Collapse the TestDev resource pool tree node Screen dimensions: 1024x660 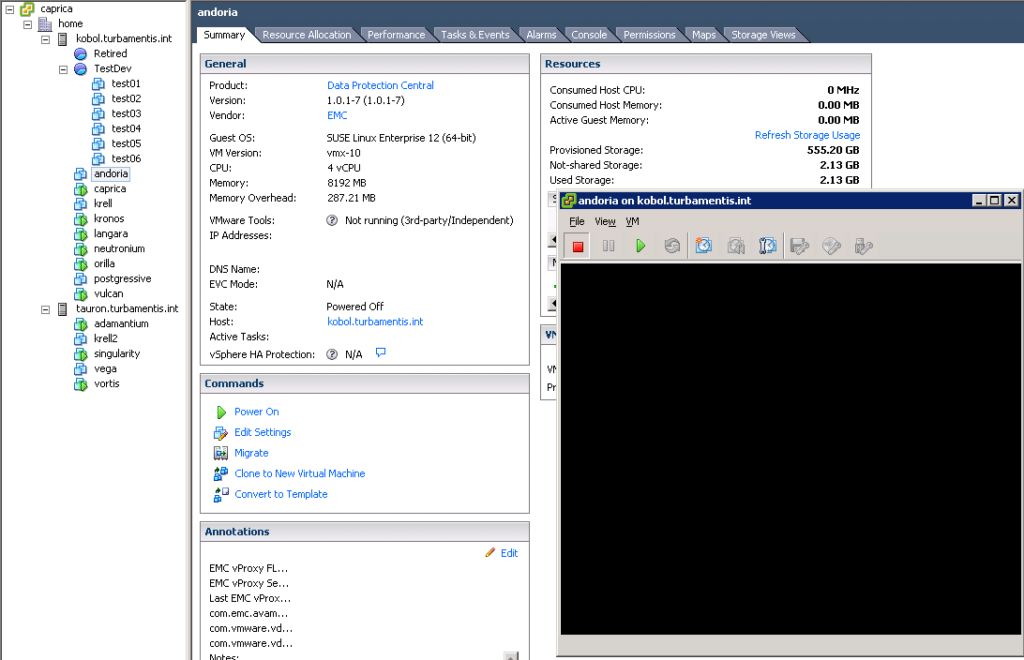63,69
